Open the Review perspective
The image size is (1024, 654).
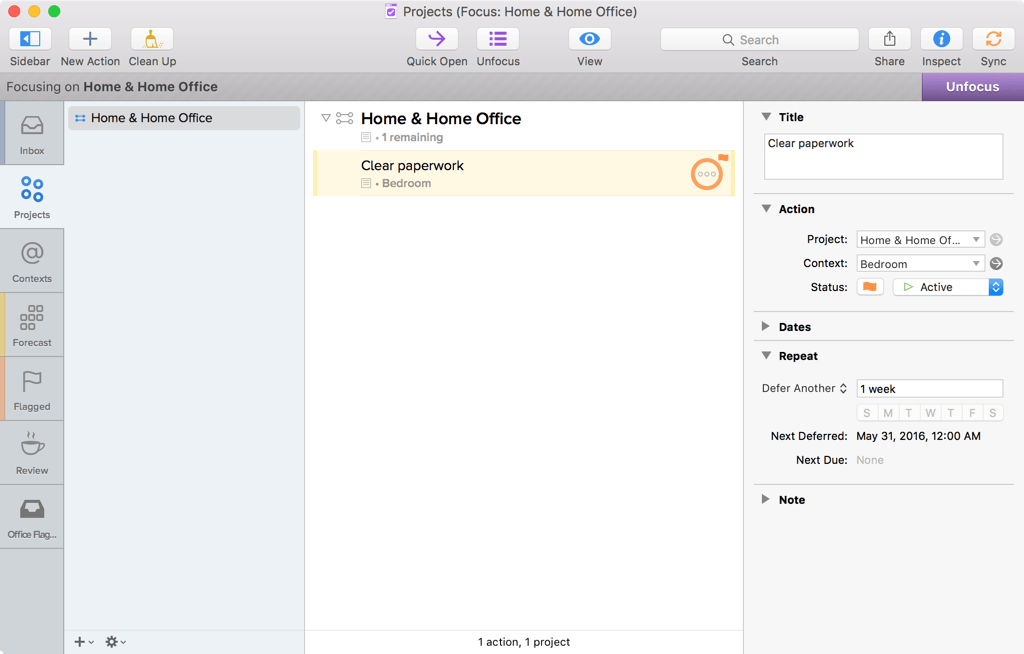coord(32,453)
